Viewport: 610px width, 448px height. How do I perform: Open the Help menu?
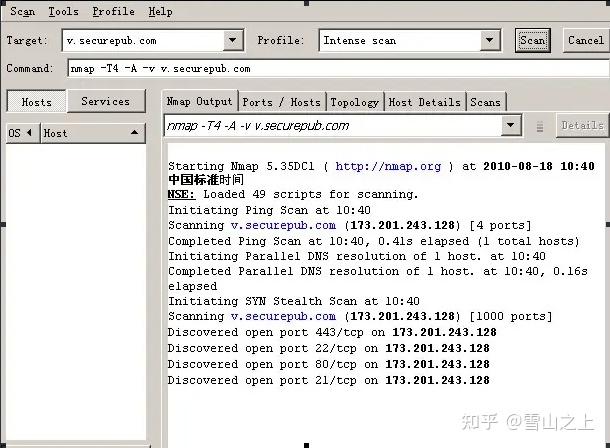coord(160,12)
